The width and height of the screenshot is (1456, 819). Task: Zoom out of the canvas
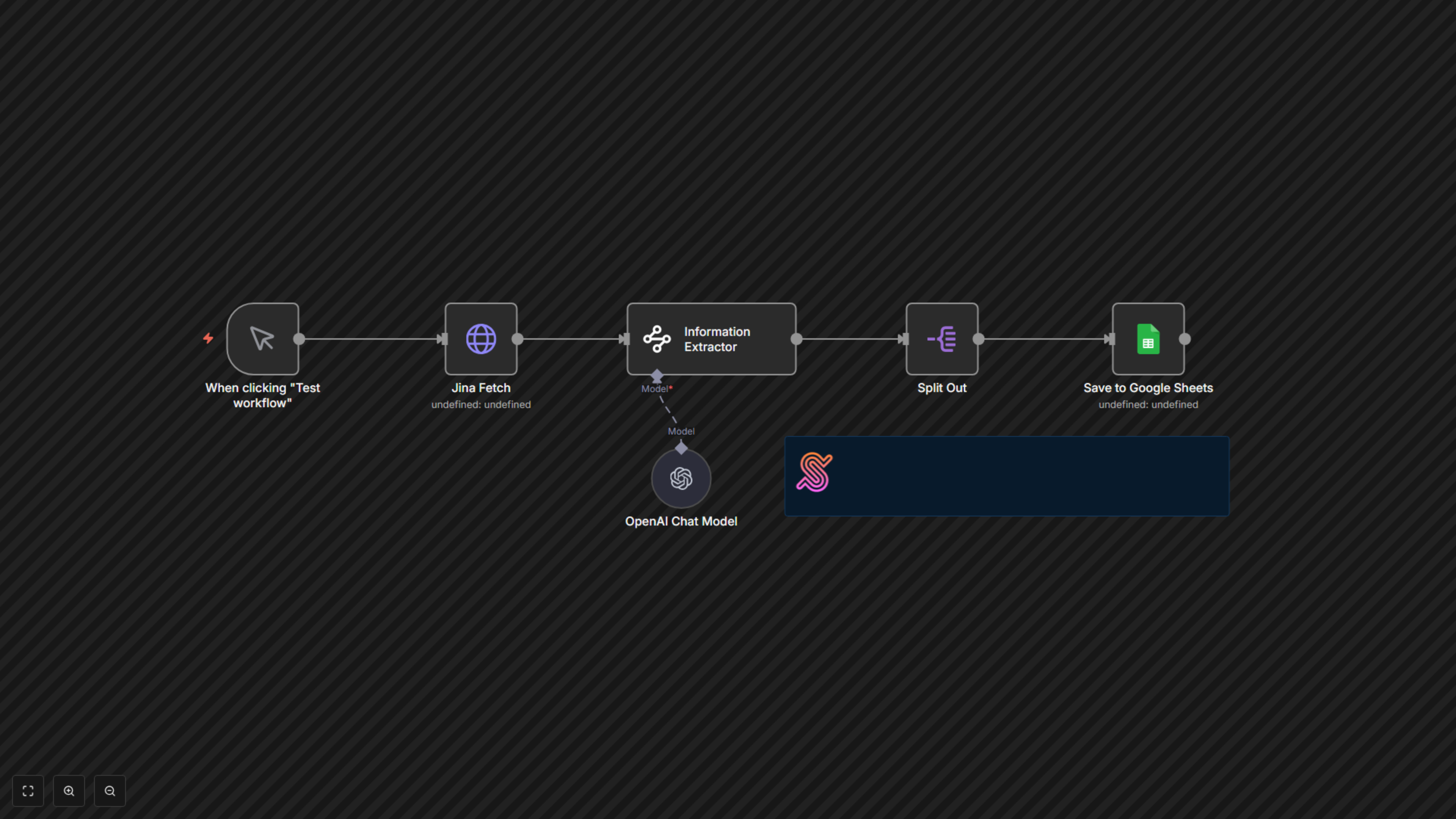[110, 791]
